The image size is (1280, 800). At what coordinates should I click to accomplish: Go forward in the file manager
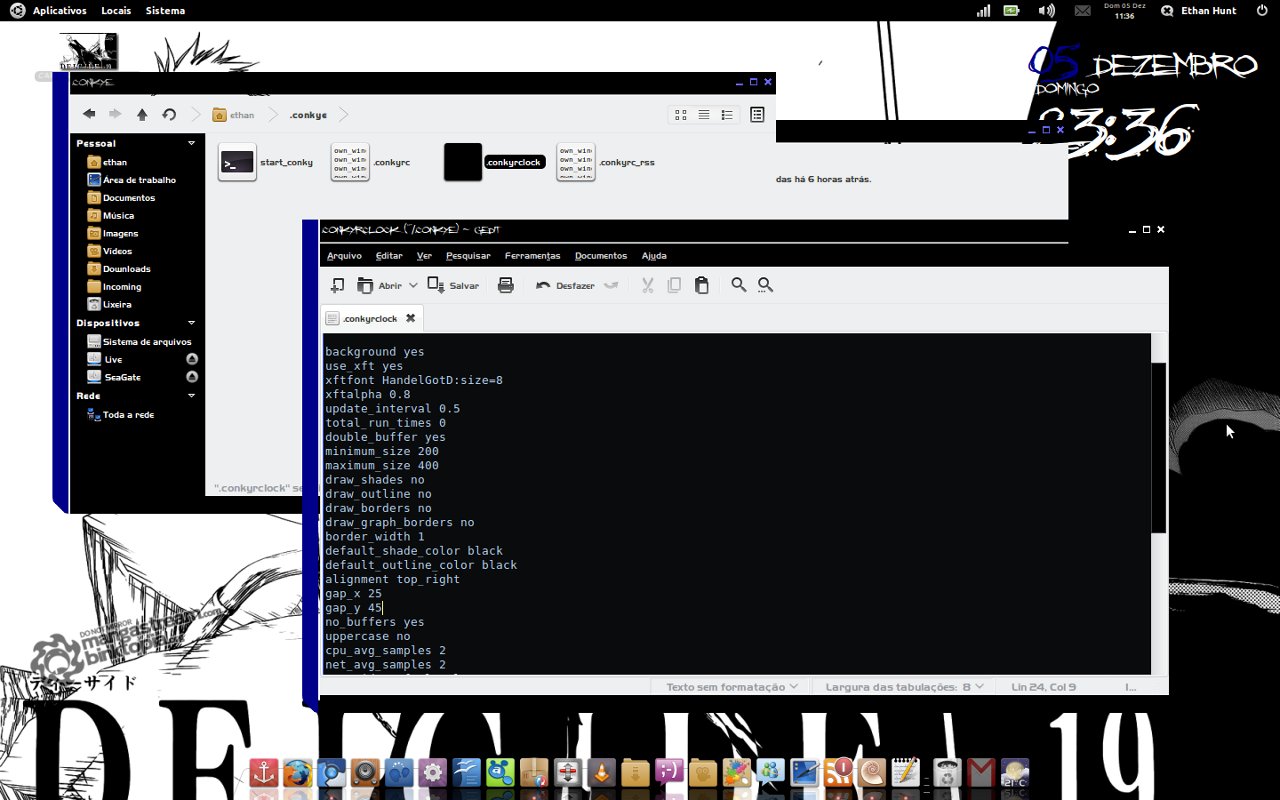point(115,115)
